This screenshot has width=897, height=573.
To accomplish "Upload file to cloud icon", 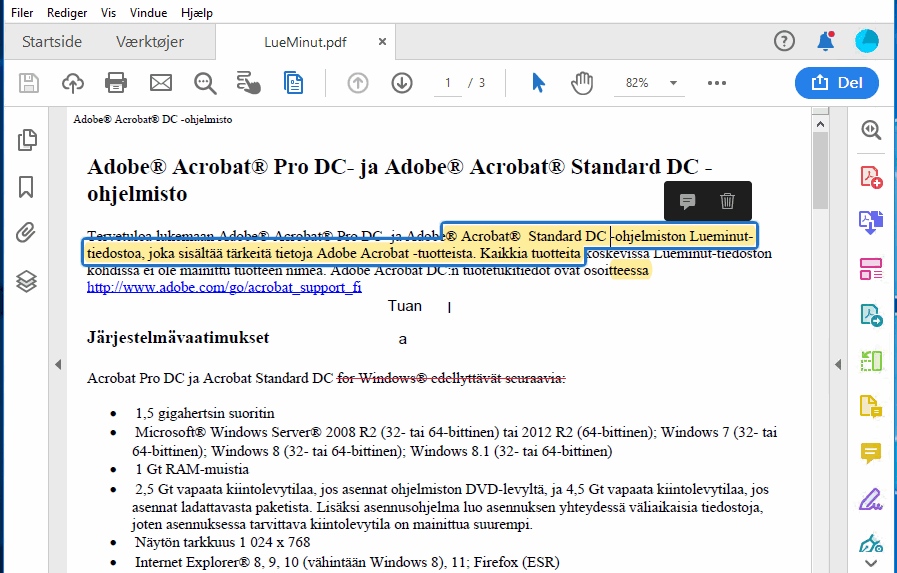I will point(73,83).
